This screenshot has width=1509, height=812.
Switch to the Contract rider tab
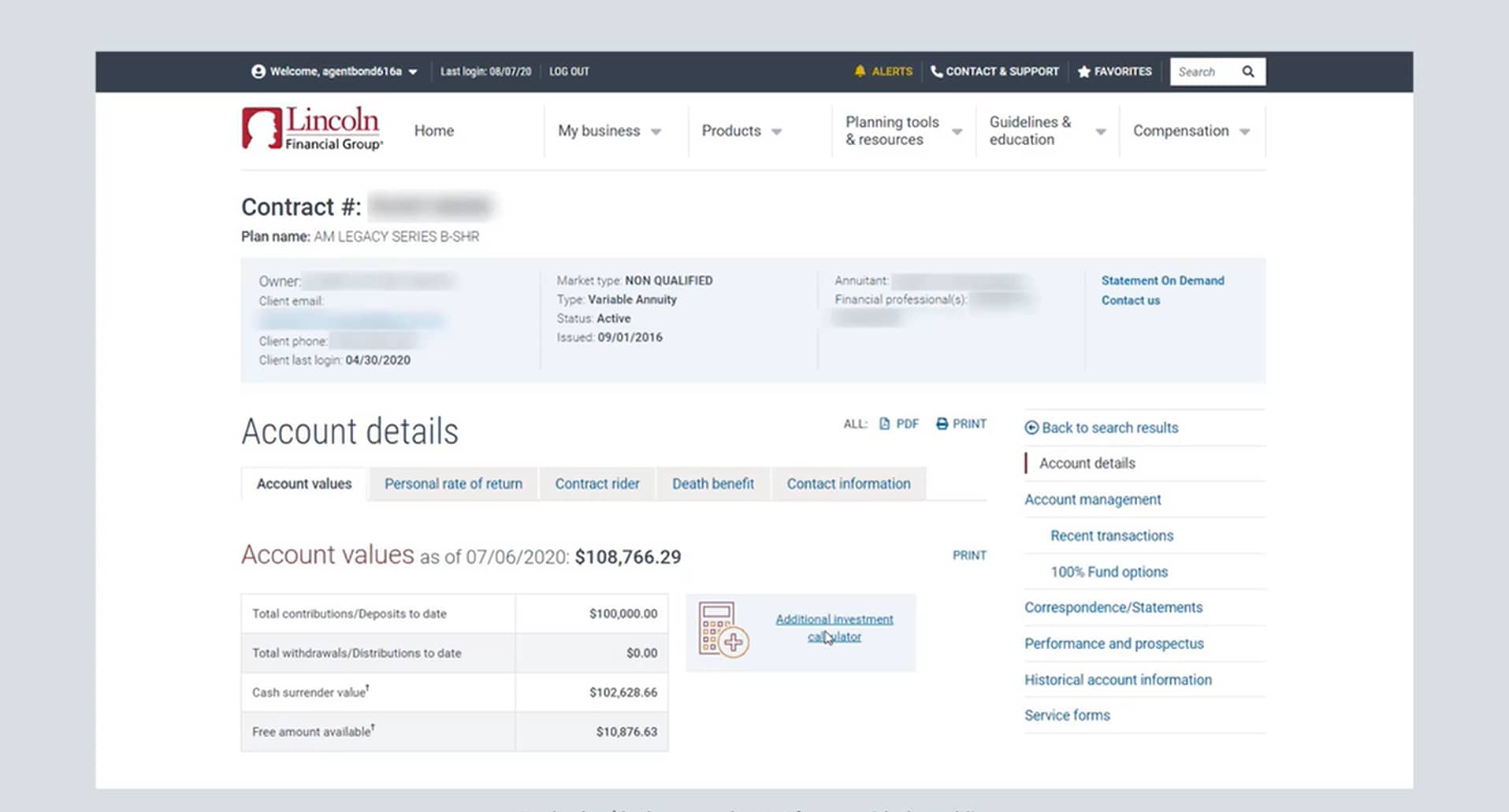(x=597, y=484)
